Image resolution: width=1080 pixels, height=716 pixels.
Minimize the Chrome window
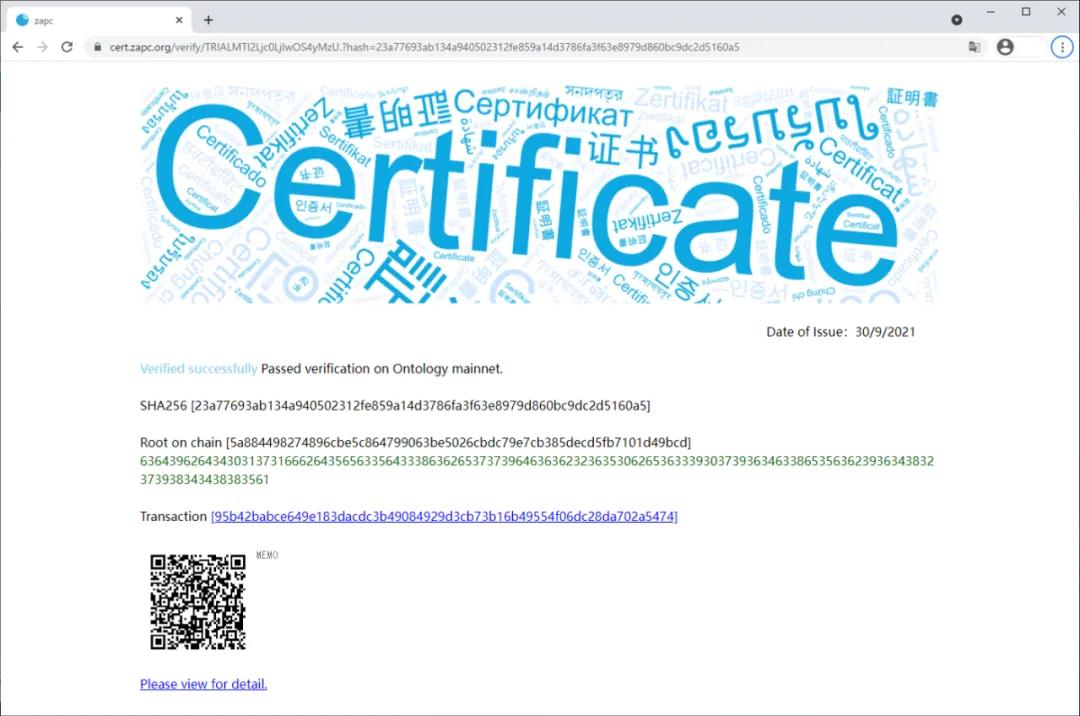click(991, 12)
